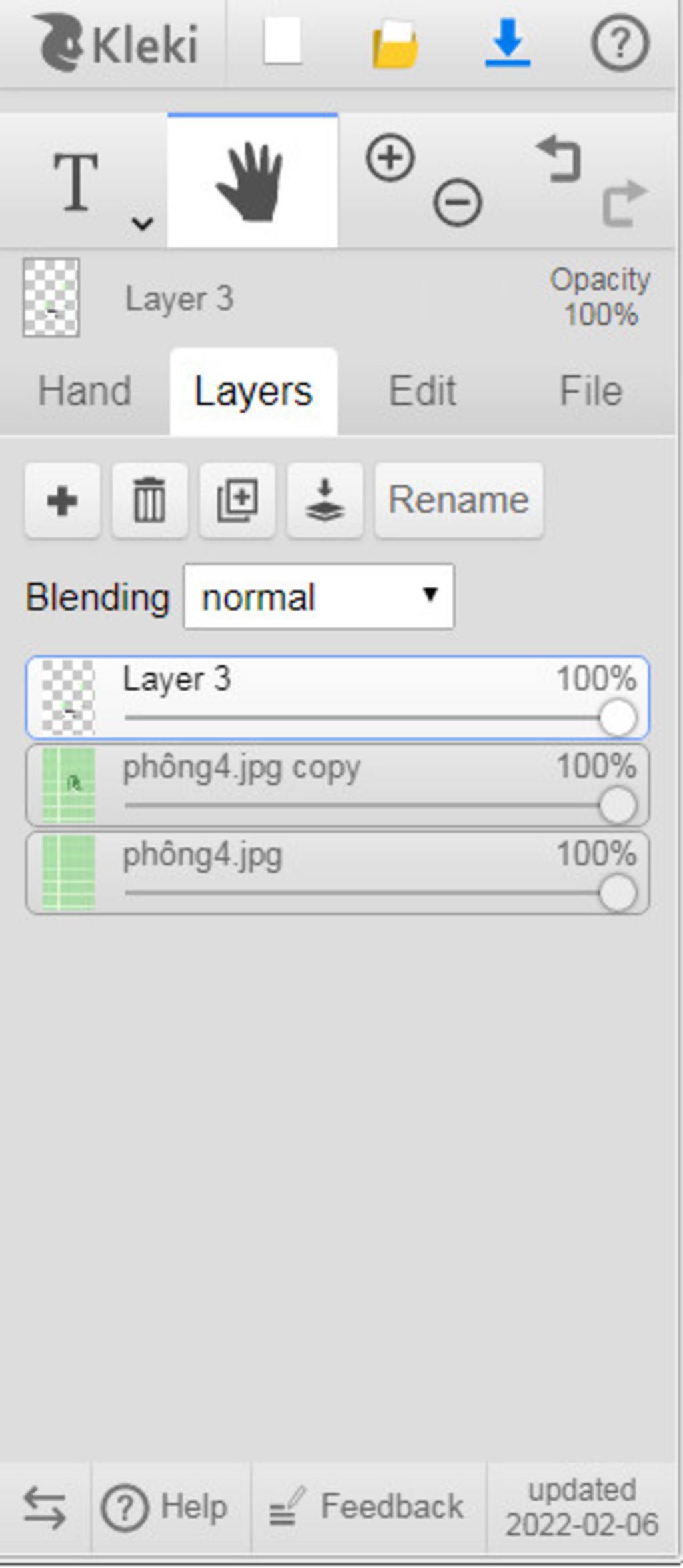Open the question mark help icon at top

pos(620,43)
